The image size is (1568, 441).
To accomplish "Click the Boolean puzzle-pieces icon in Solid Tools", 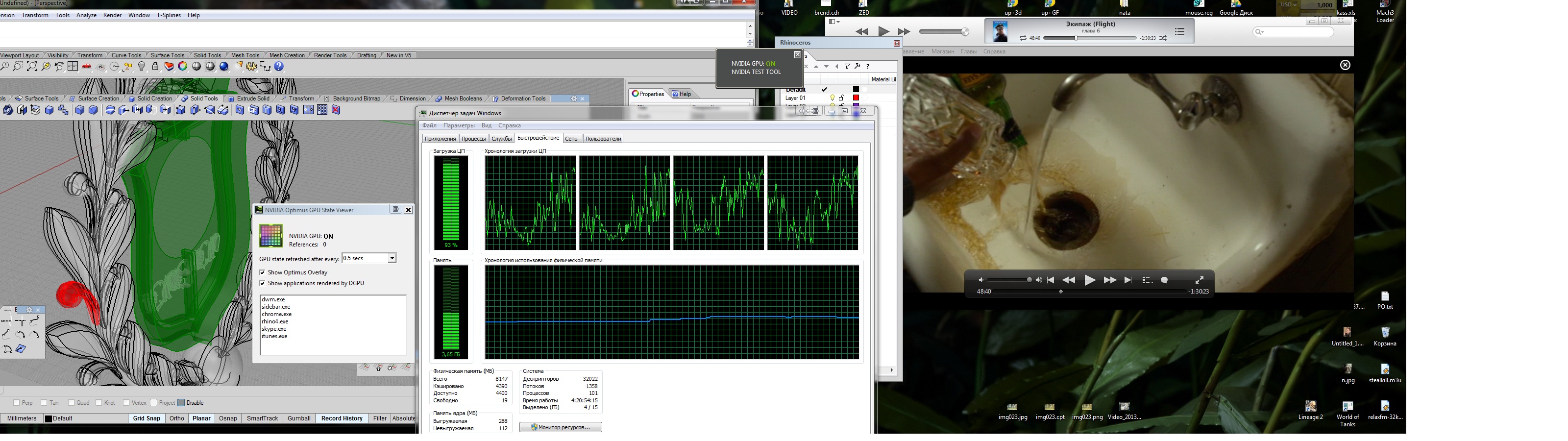I will pos(63,110).
